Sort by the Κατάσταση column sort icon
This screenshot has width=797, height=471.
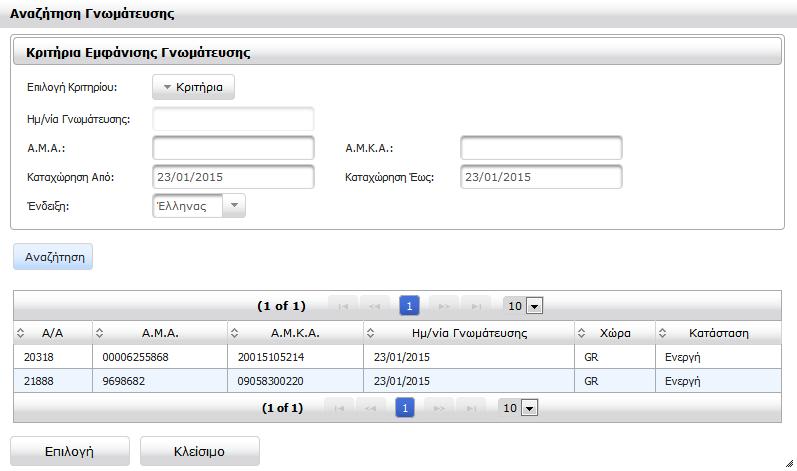662,333
